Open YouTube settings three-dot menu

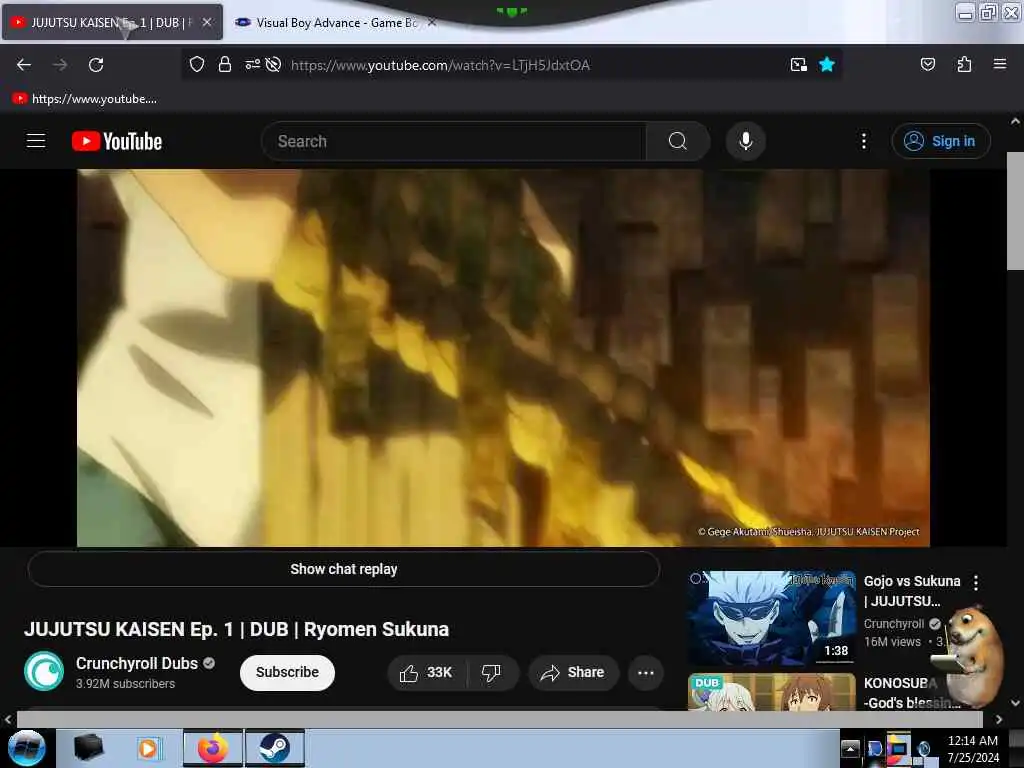point(863,141)
